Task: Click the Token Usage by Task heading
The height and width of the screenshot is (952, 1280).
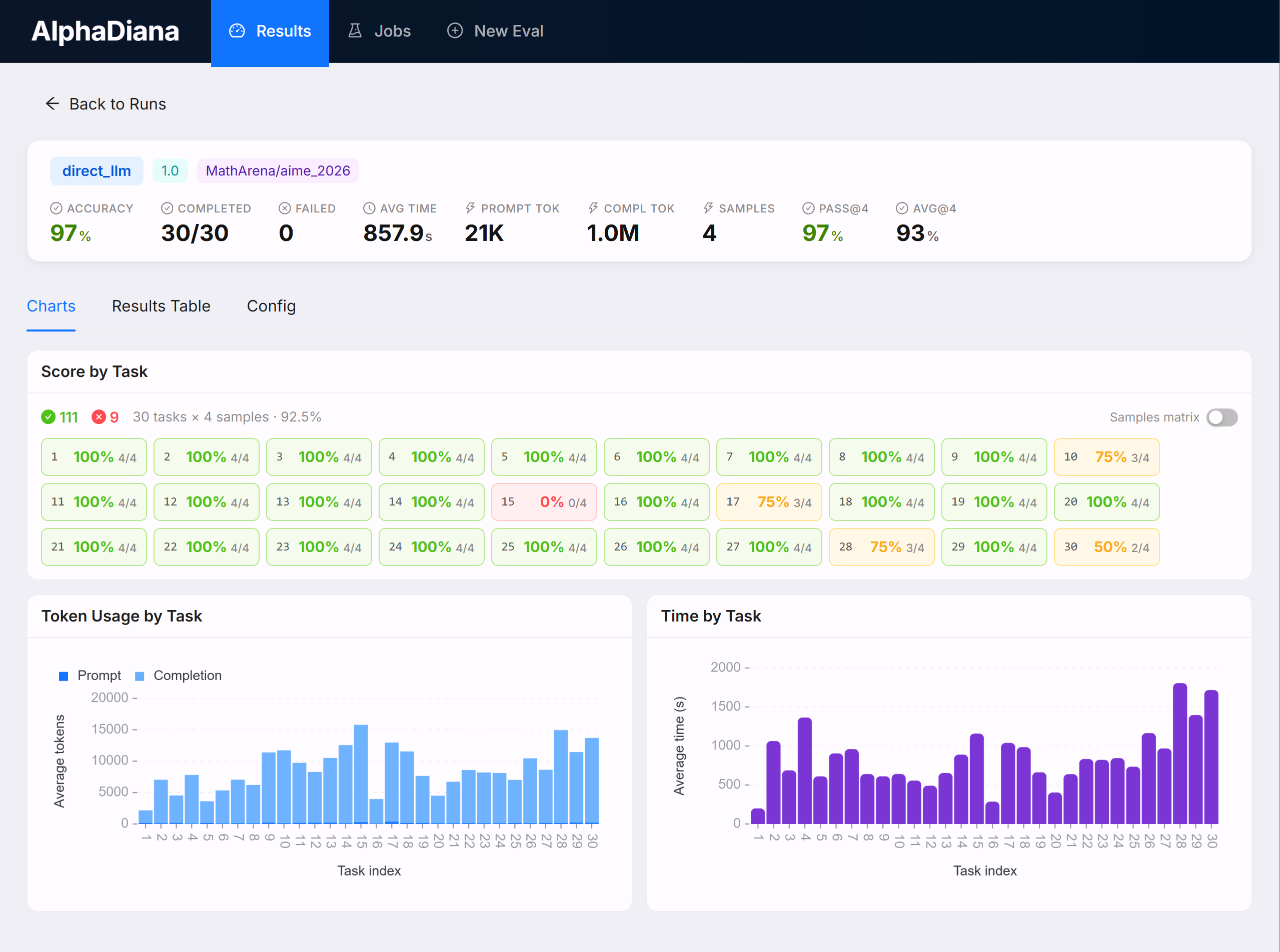Action: pos(122,616)
